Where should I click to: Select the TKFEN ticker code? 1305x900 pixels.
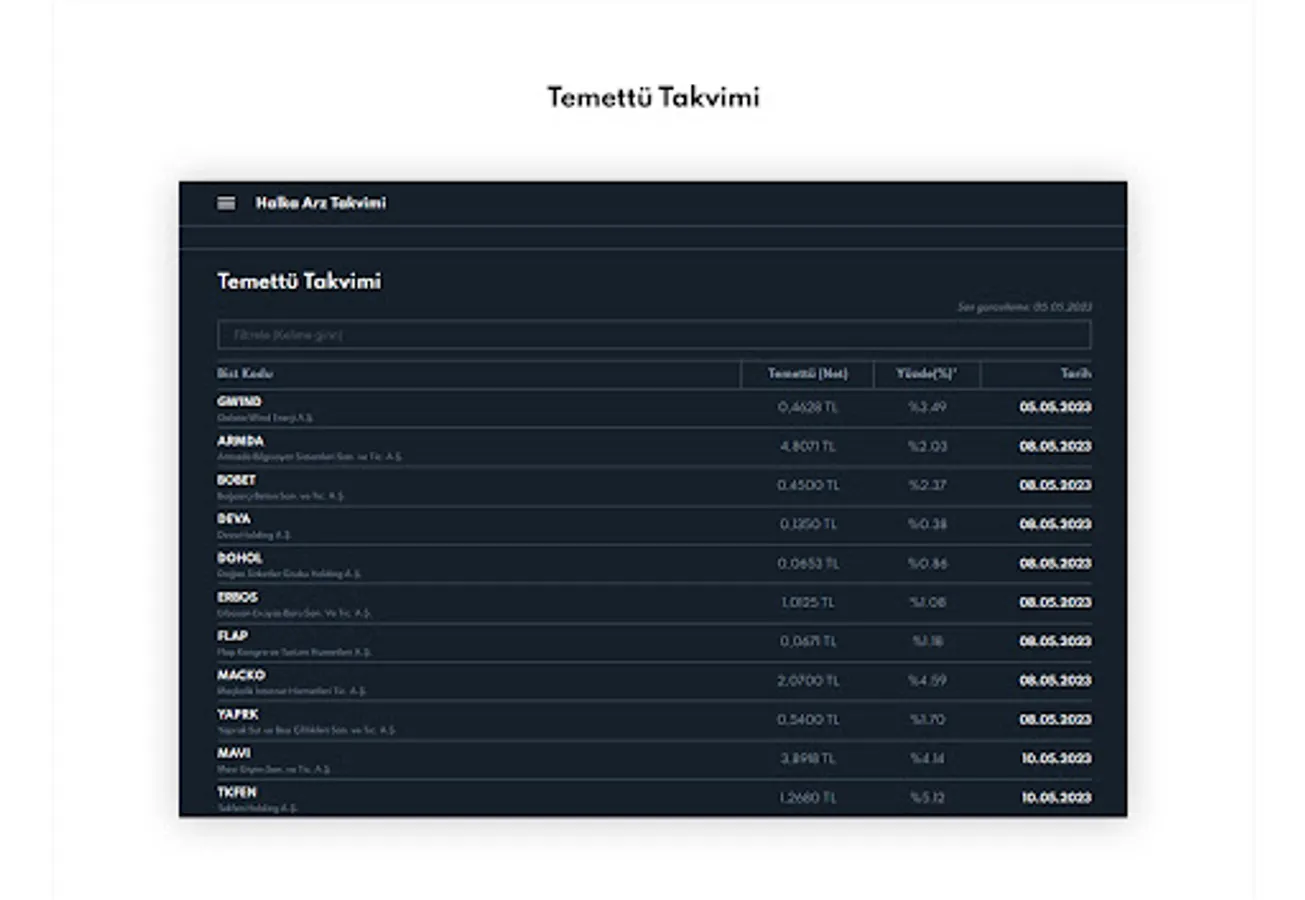click(237, 792)
